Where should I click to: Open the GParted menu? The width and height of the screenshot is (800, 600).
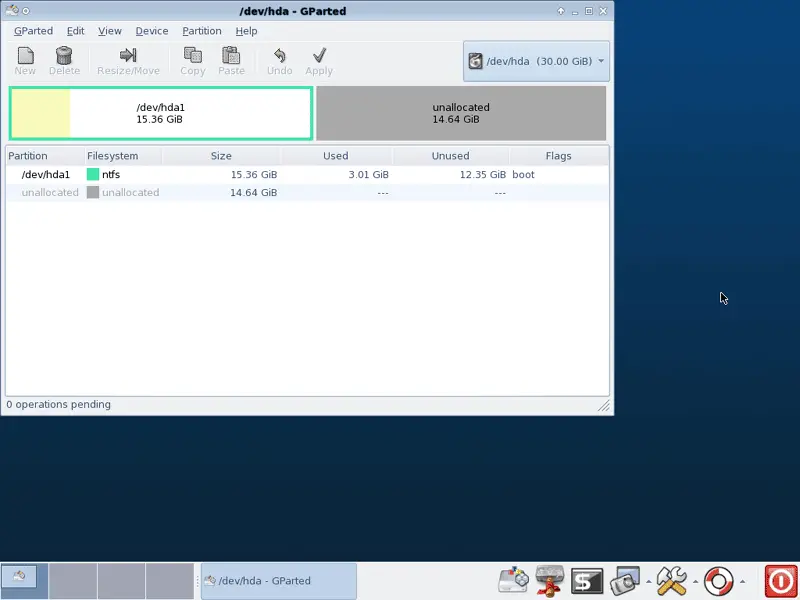(x=33, y=31)
